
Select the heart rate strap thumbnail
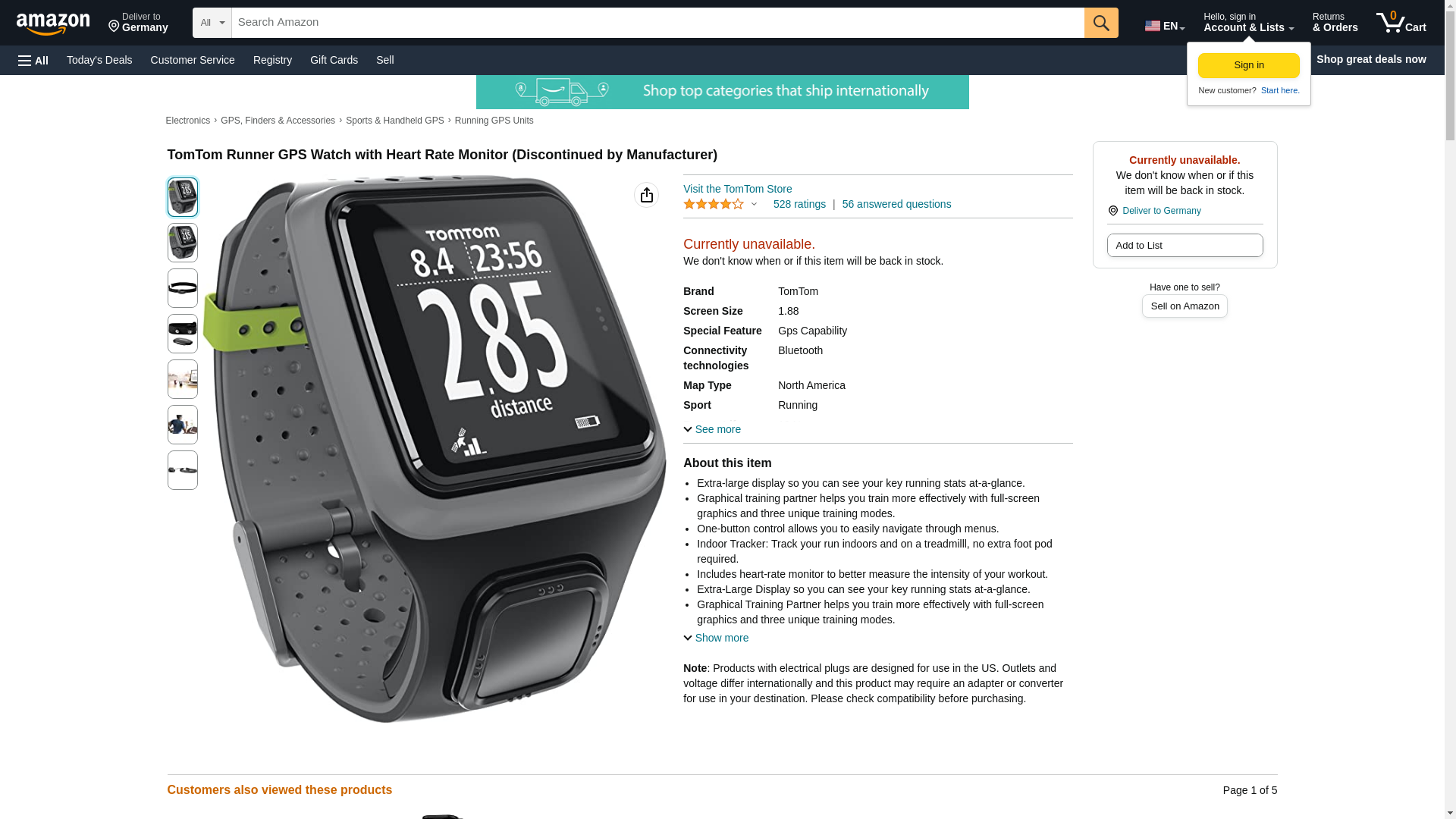pos(183,288)
